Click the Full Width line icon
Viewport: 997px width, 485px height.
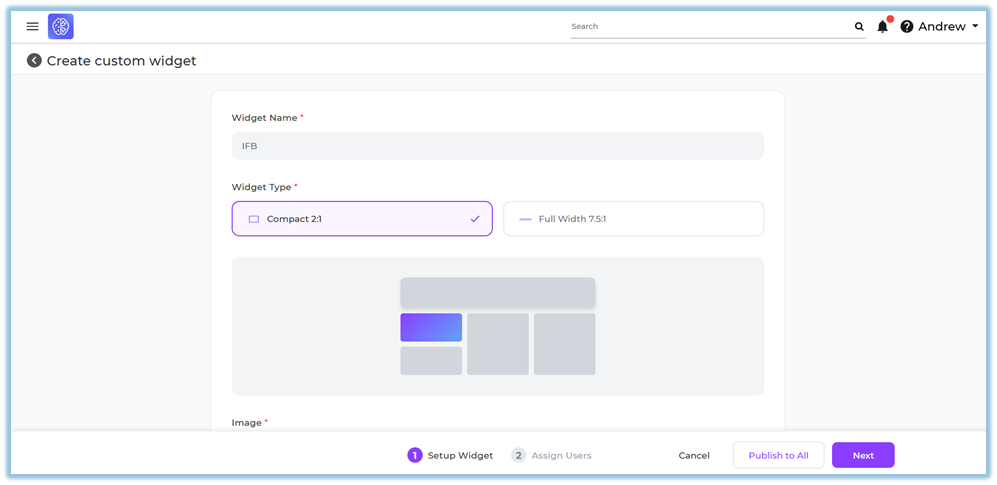coord(525,219)
